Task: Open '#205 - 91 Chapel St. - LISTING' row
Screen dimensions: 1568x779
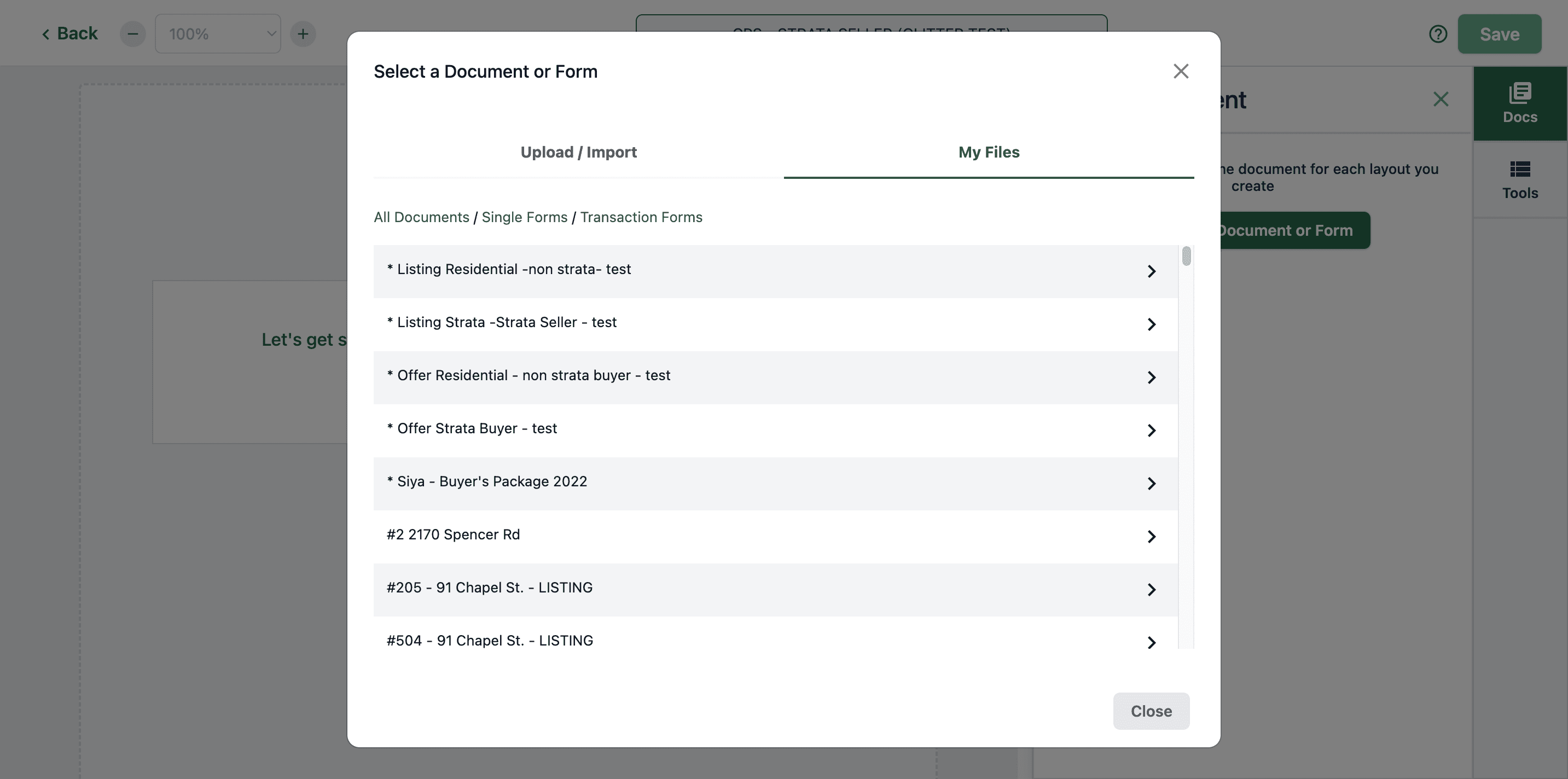Action: (x=775, y=589)
